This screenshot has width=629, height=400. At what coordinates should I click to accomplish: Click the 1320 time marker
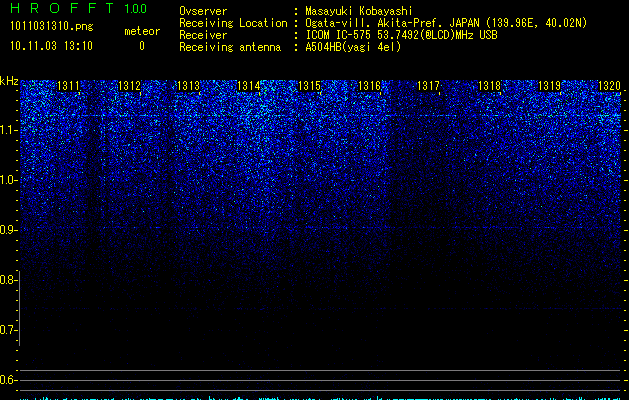coord(609,86)
